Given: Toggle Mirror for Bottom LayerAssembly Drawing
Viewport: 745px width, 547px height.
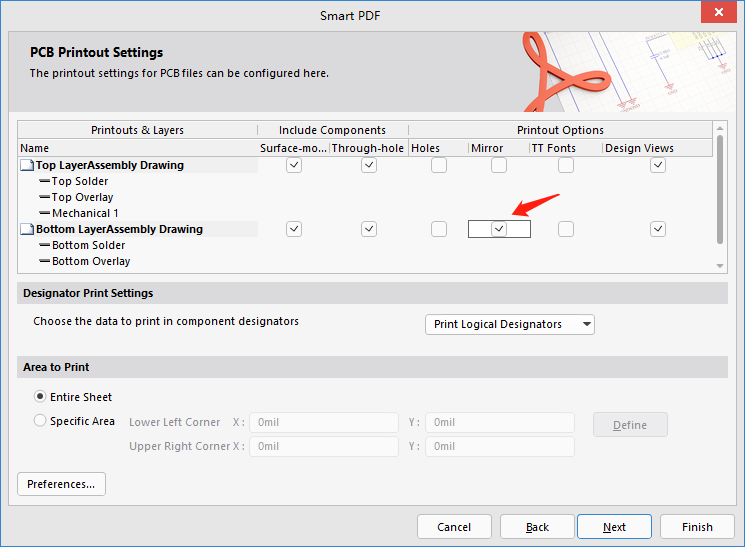Looking at the screenshot, I should point(499,229).
